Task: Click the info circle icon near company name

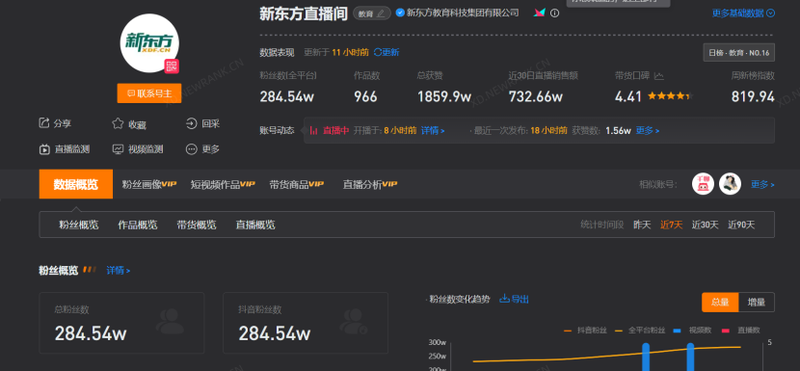Action: point(555,13)
